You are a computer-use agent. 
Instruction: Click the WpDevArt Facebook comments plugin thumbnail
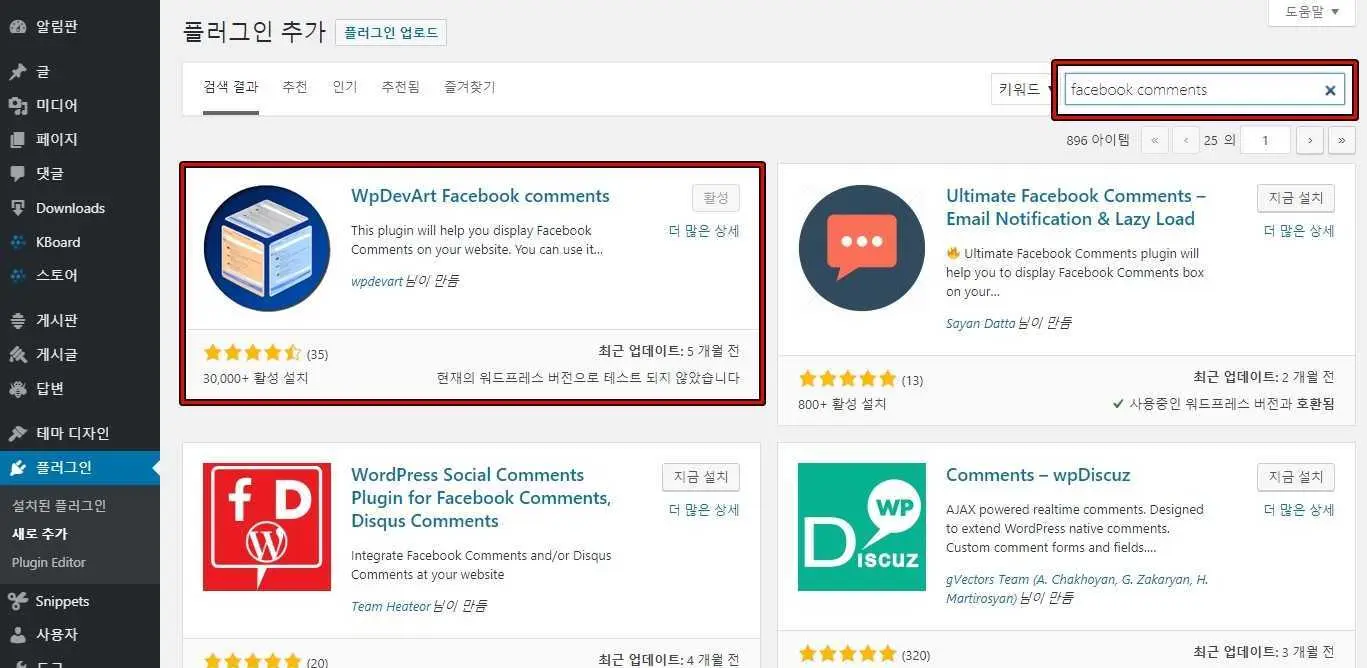[267, 248]
